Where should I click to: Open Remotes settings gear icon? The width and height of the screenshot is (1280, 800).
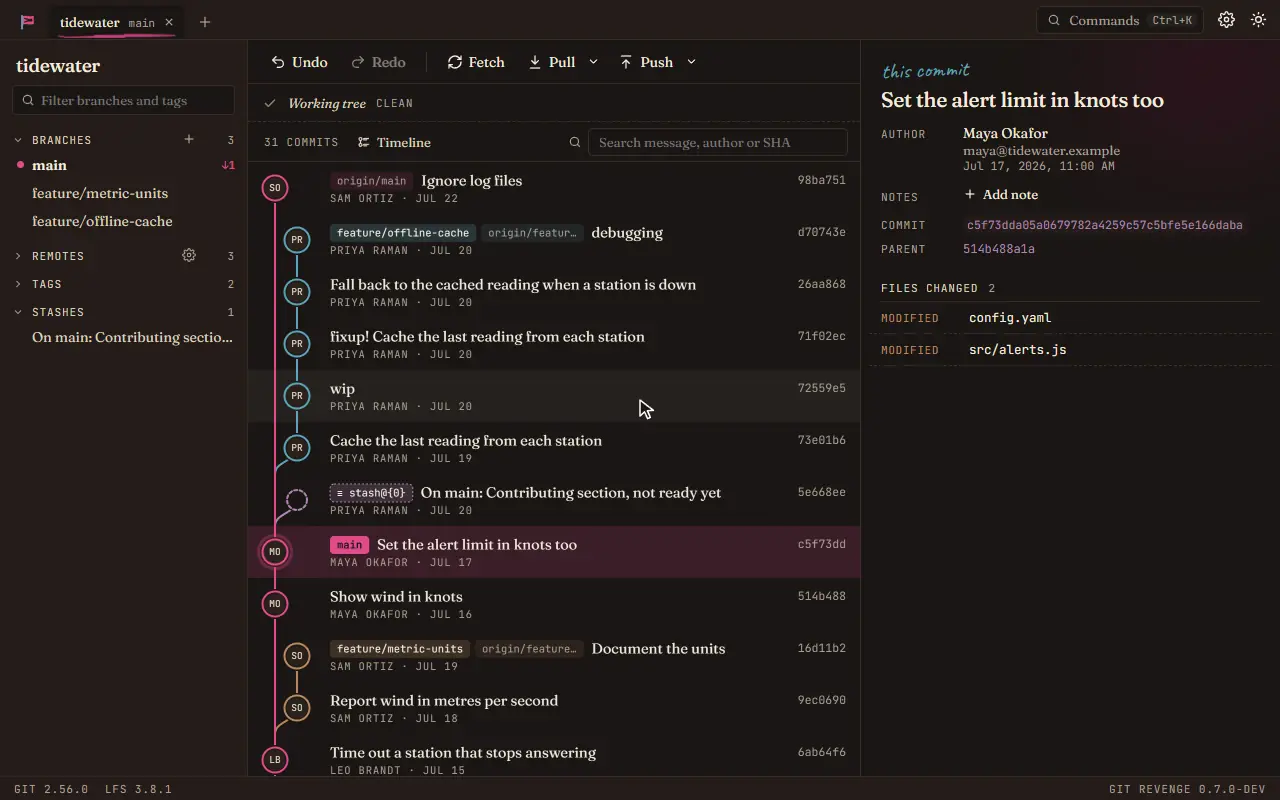[x=189, y=255]
